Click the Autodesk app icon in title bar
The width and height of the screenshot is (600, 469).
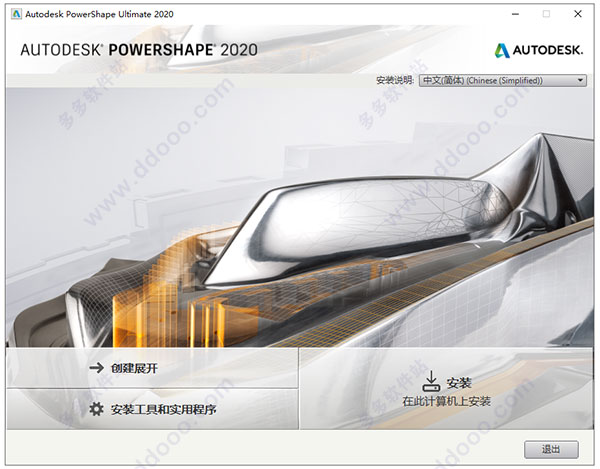[16, 14]
